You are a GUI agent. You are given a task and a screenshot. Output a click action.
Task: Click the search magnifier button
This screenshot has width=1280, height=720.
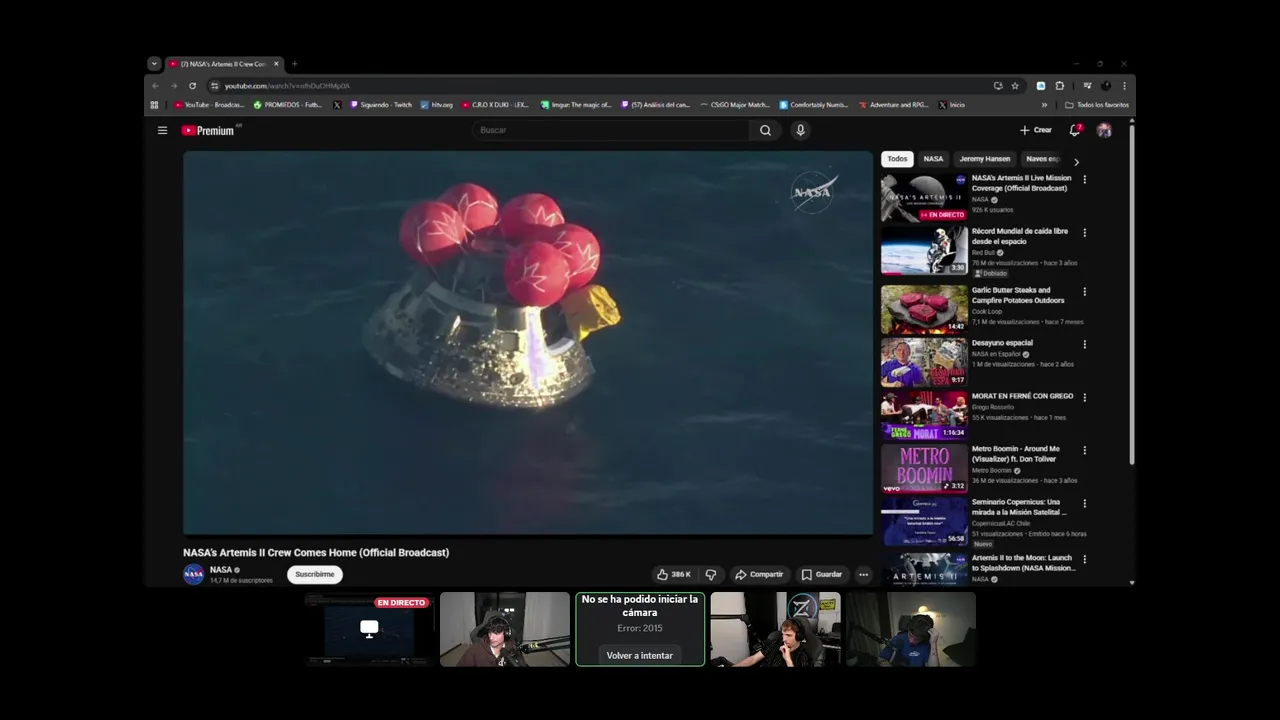click(765, 130)
